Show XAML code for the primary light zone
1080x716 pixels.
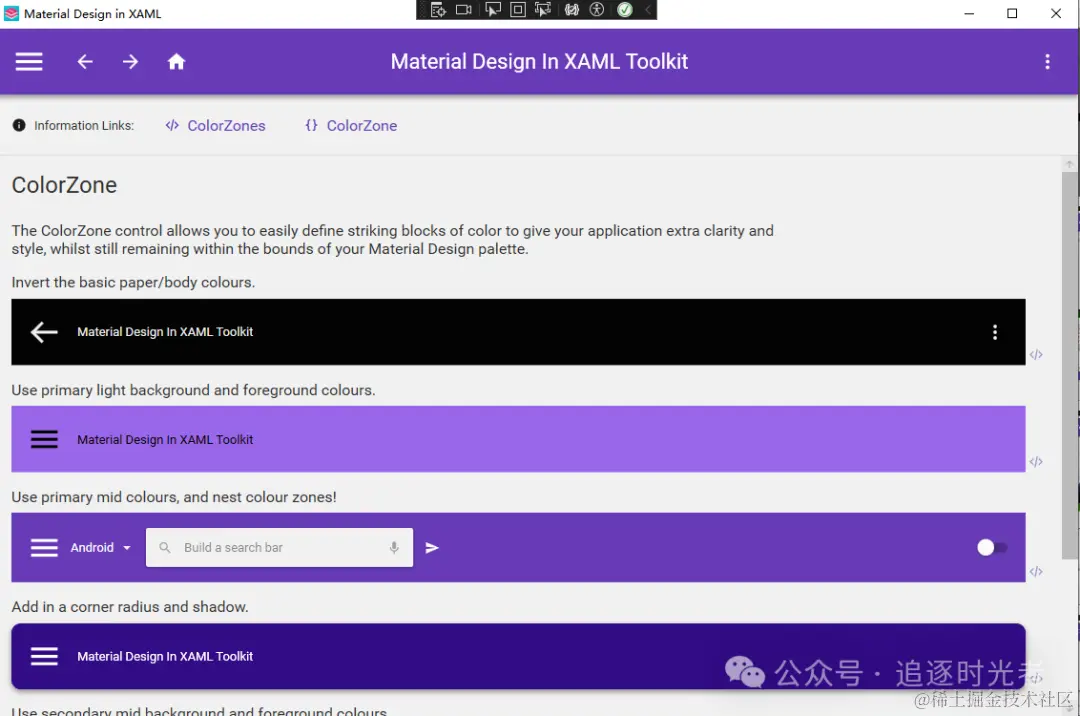(1036, 461)
